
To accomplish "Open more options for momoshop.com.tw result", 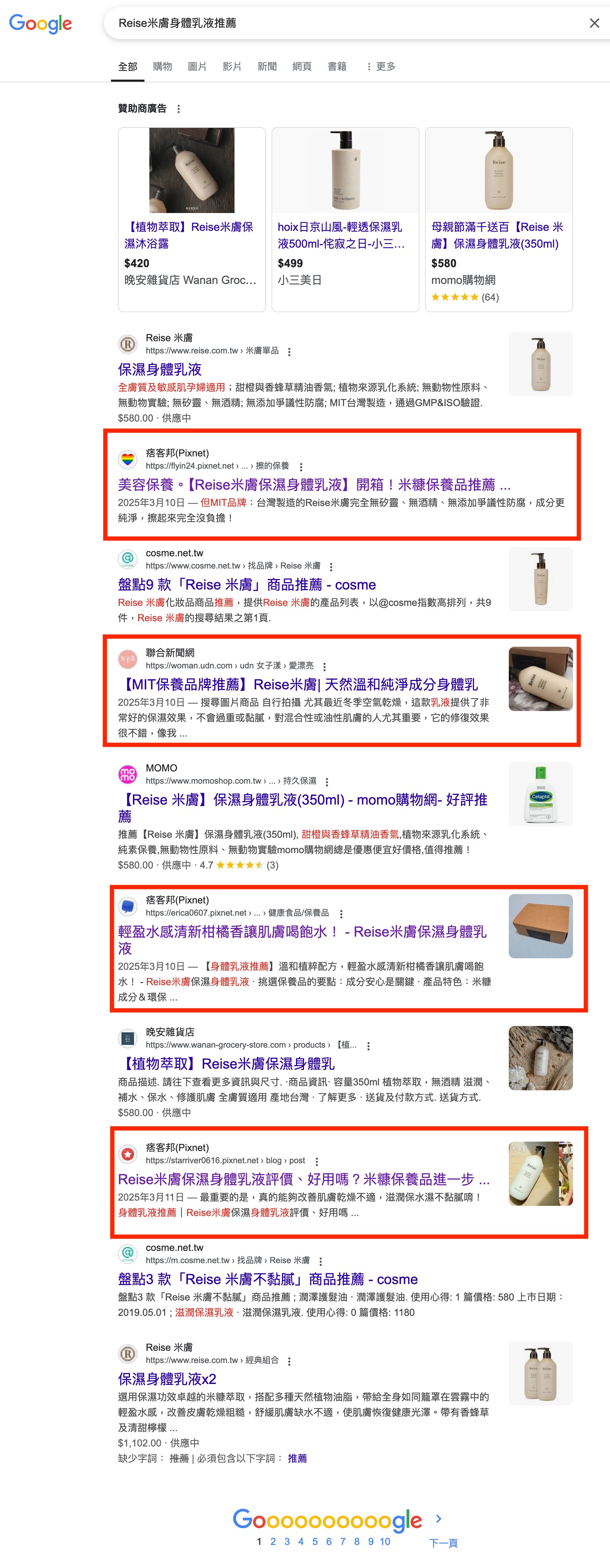I will tap(327, 782).
